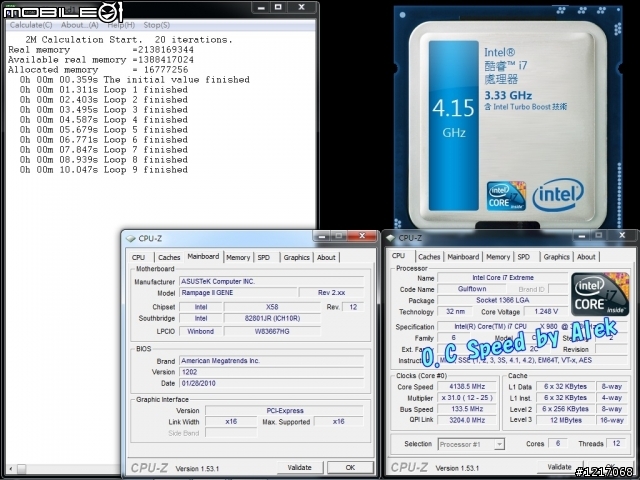Click the Core Voltage value 1.248 V
Viewport: 640px width, 480px height.
(x=546, y=312)
